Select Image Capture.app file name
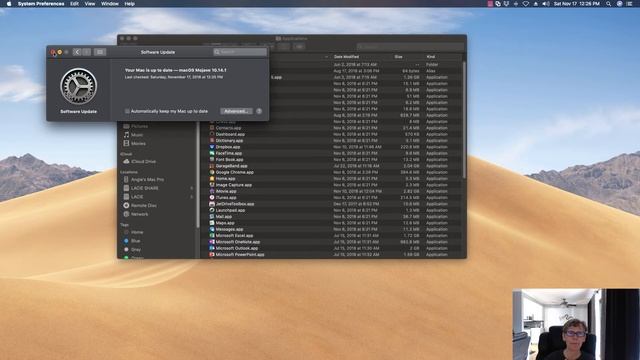 (234, 184)
